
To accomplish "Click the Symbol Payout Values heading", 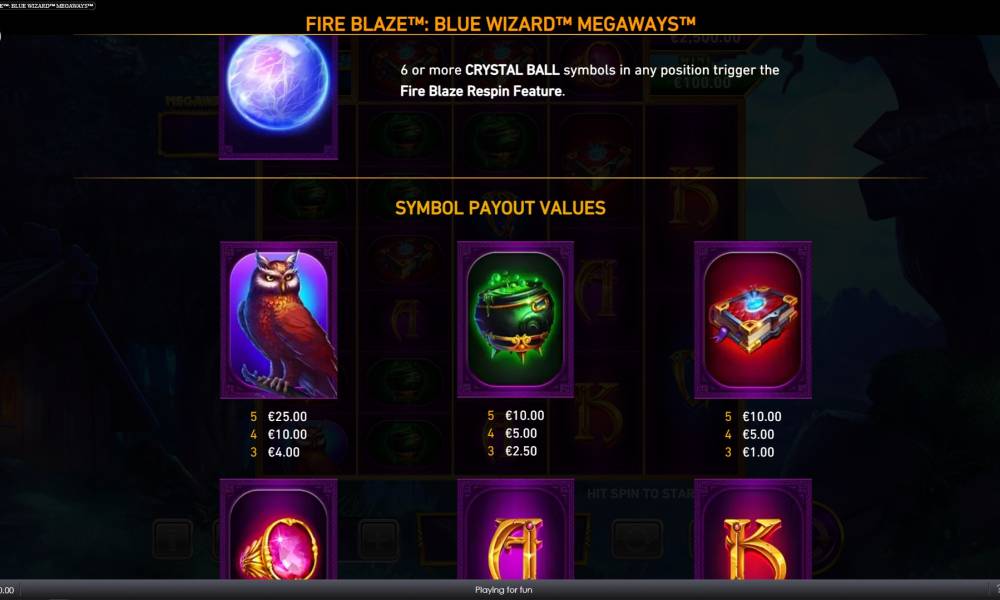I will click(500, 208).
